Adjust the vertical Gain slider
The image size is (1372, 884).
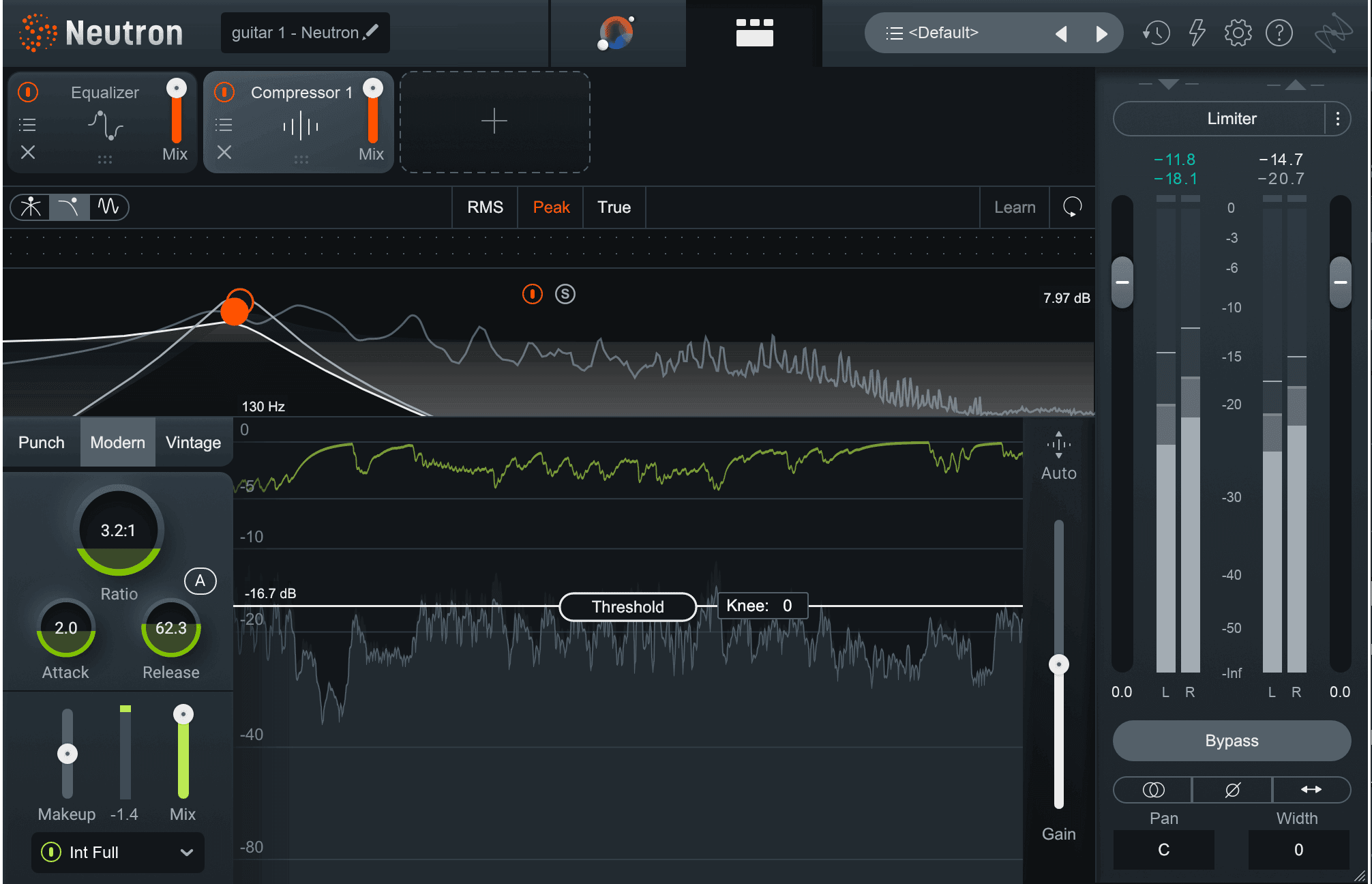tap(1059, 664)
